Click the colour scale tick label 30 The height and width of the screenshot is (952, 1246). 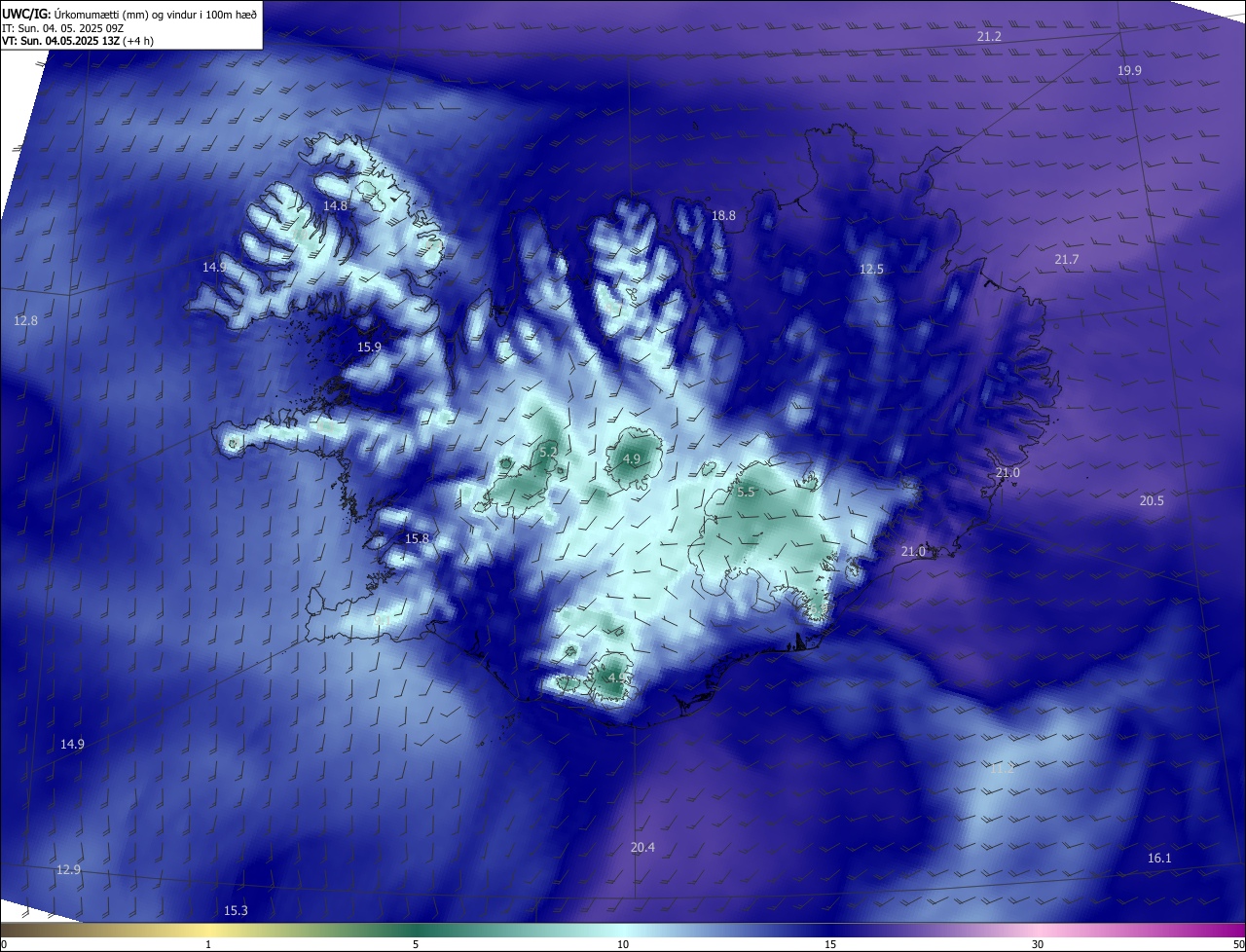(1038, 944)
